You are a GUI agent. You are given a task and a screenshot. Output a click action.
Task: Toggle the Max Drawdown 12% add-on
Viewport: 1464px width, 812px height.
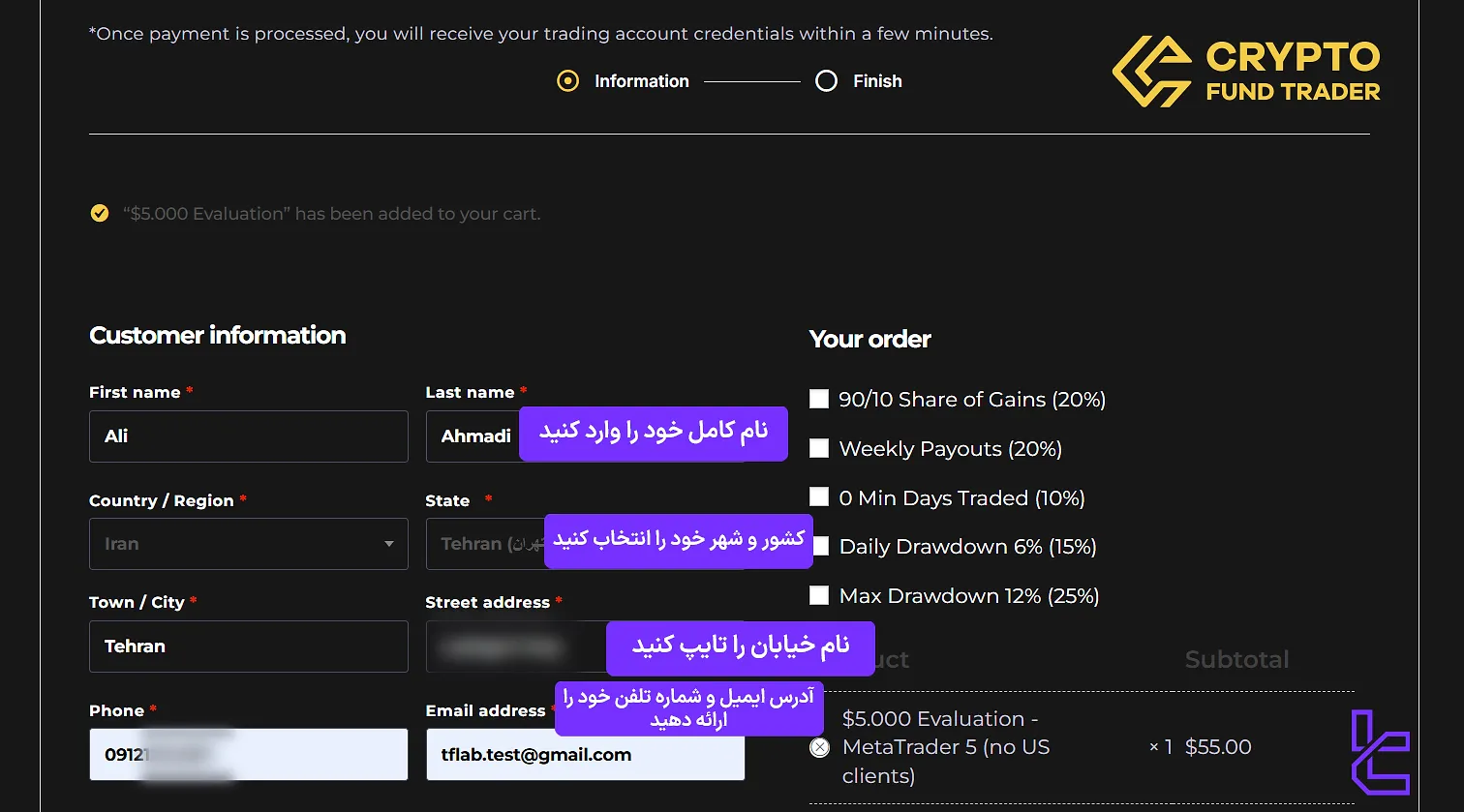point(819,594)
